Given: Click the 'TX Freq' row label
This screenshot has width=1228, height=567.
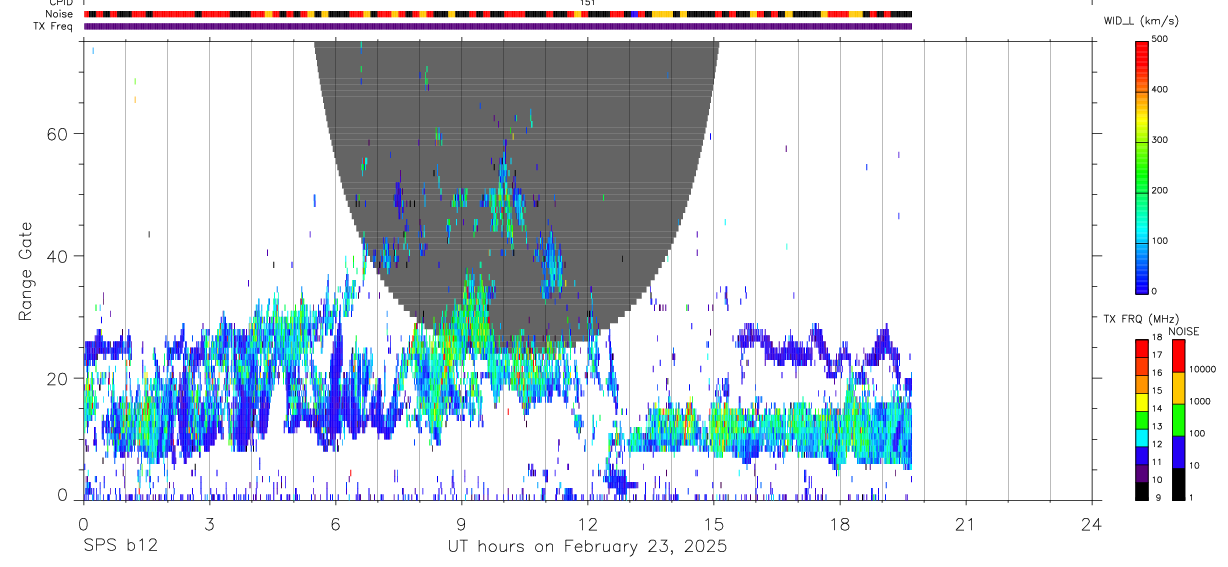Looking at the screenshot, I should pyautogui.click(x=54, y=26).
